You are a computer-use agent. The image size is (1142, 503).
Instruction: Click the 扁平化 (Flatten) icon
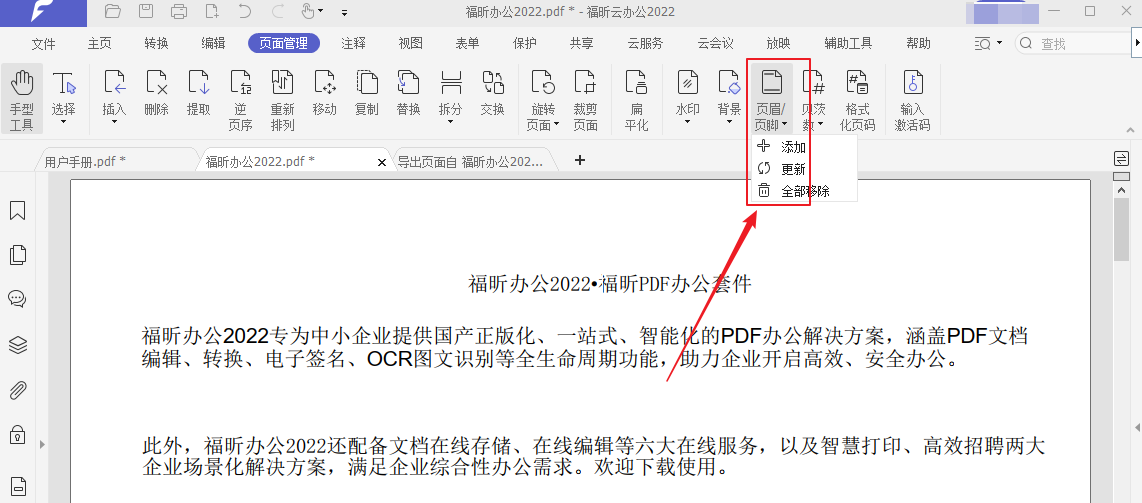click(x=636, y=98)
